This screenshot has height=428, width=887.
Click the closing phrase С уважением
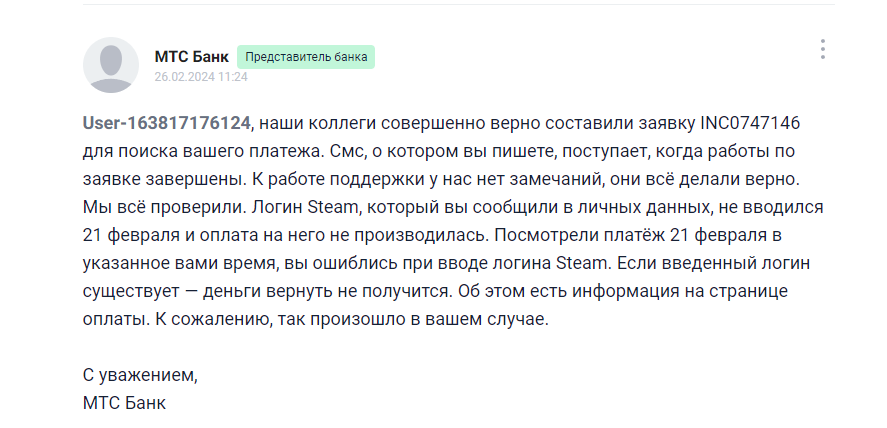pyautogui.click(x=140, y=375)
